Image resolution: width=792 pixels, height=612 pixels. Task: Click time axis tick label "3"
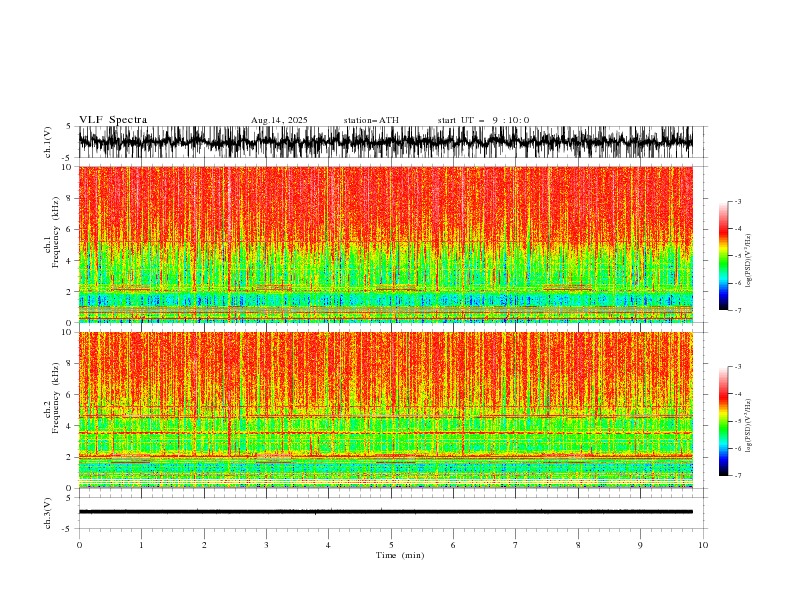pos(266,545)
